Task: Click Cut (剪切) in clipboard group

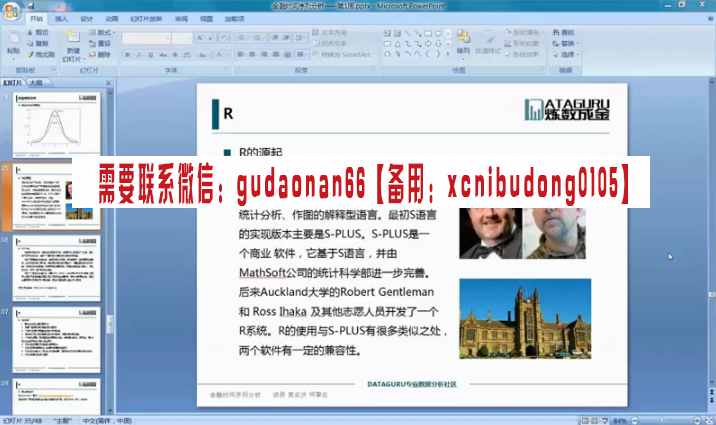Action: tap(38, 32)
